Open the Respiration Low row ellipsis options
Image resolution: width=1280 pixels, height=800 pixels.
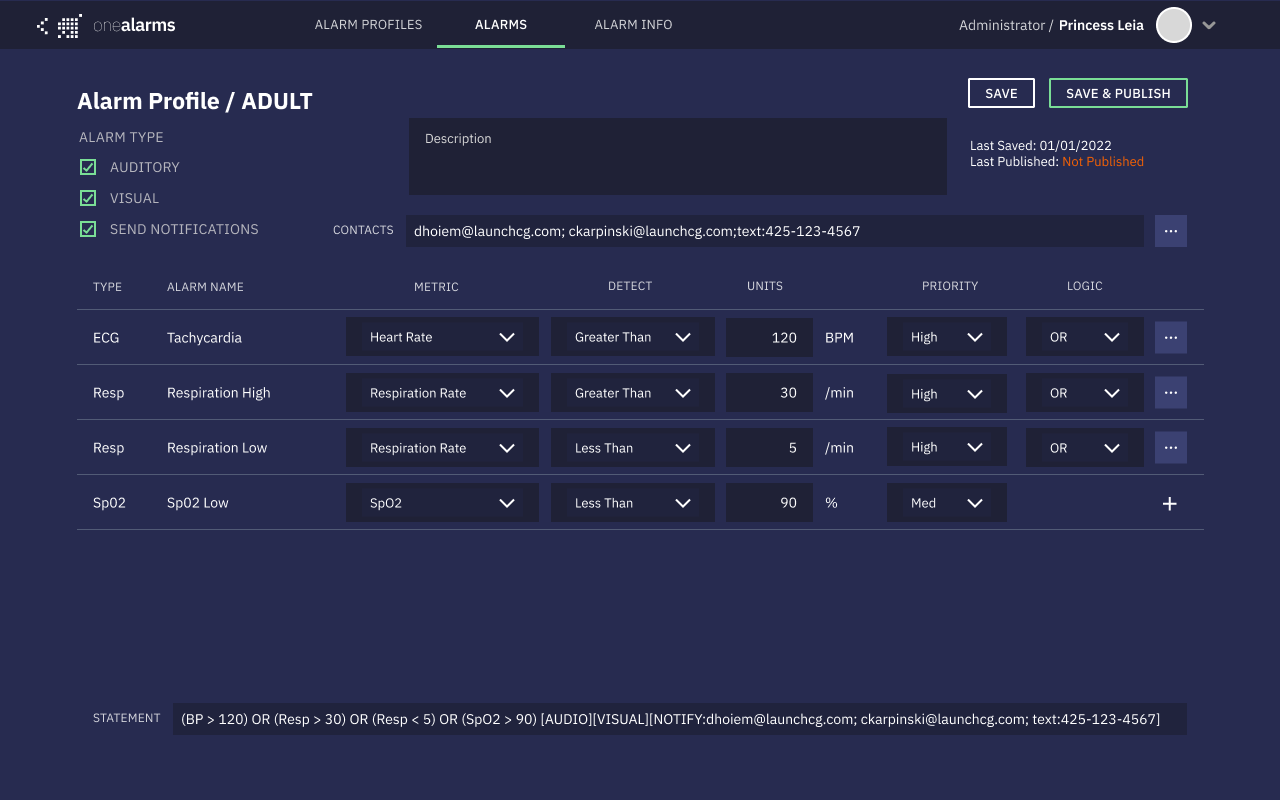click(x=1170, y=447)
